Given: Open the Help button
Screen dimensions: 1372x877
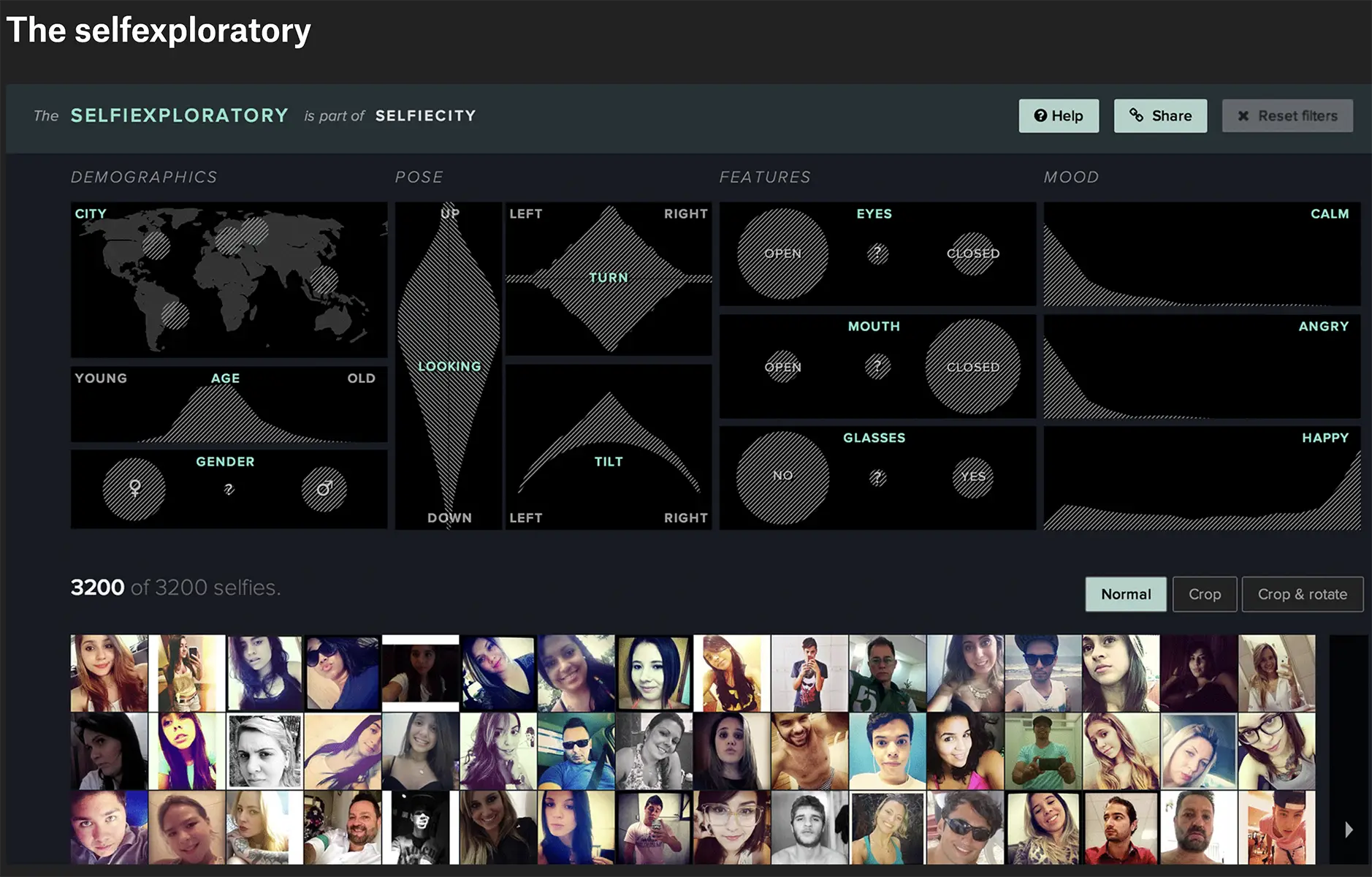Looking at the screenshot, I should click(1059, 115).
